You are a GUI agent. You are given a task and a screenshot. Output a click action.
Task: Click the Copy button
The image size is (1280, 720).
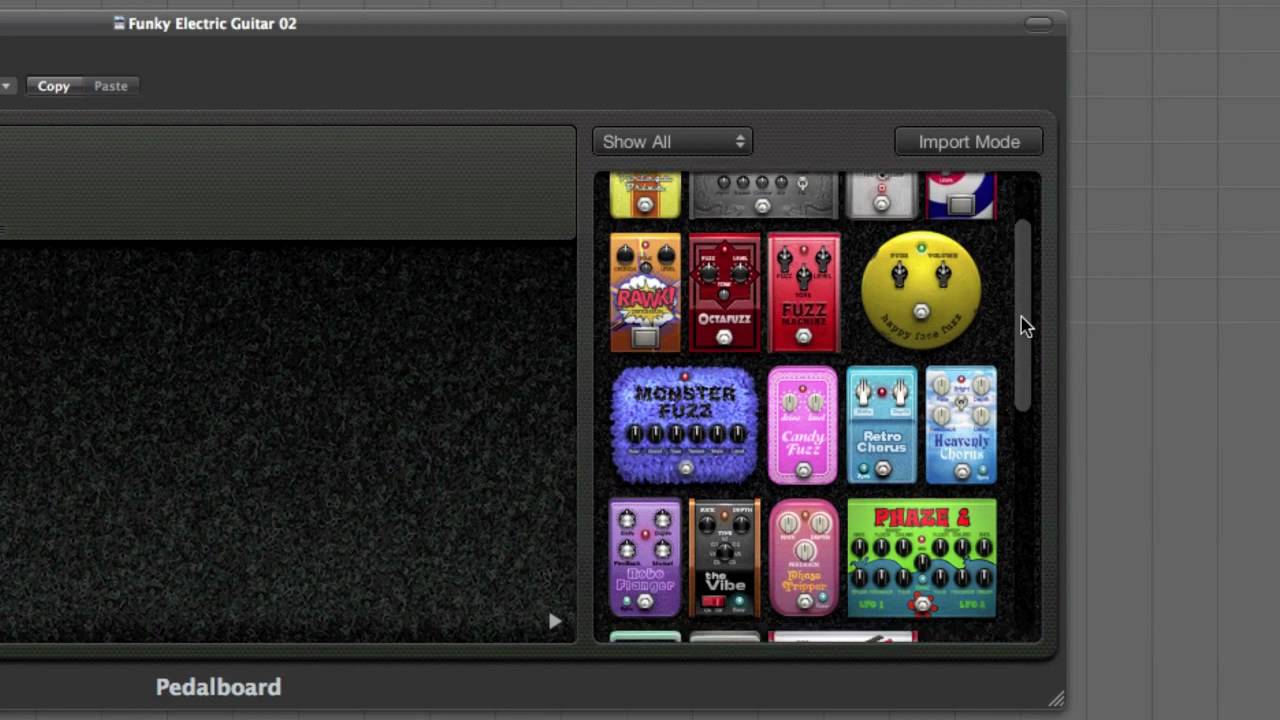(54, 86)
